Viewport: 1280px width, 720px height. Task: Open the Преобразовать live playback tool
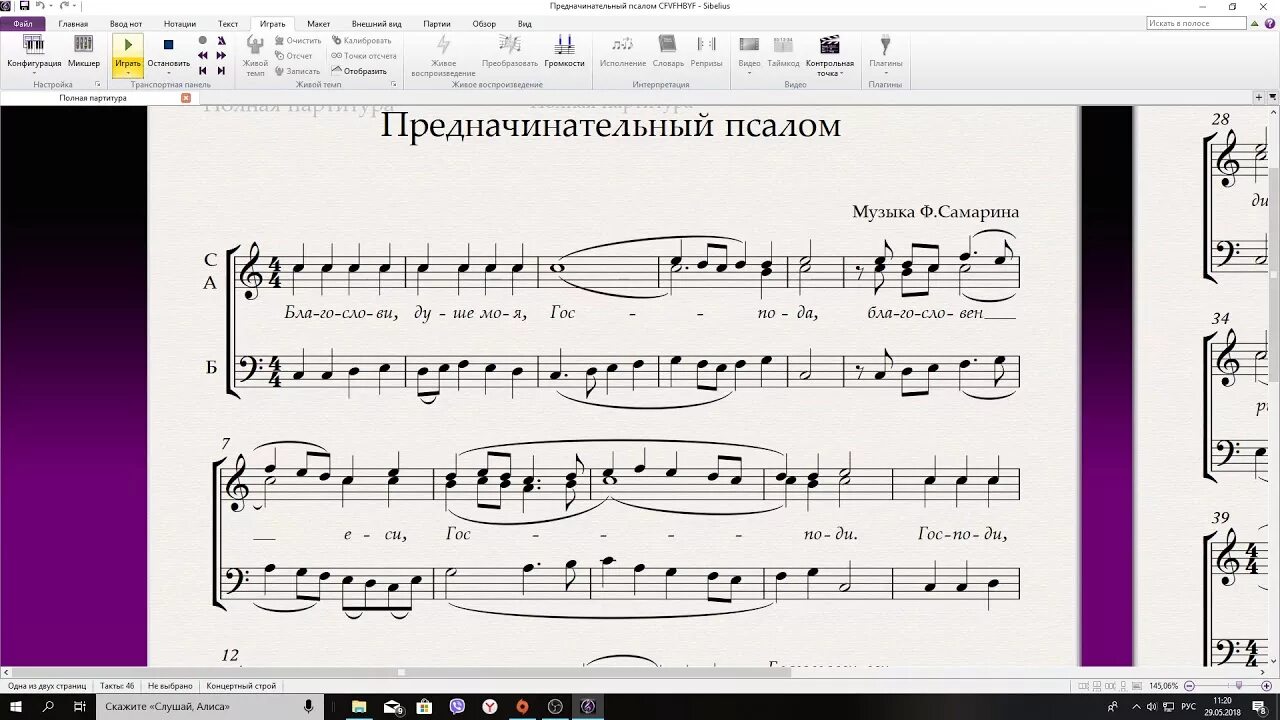[510, 51]
